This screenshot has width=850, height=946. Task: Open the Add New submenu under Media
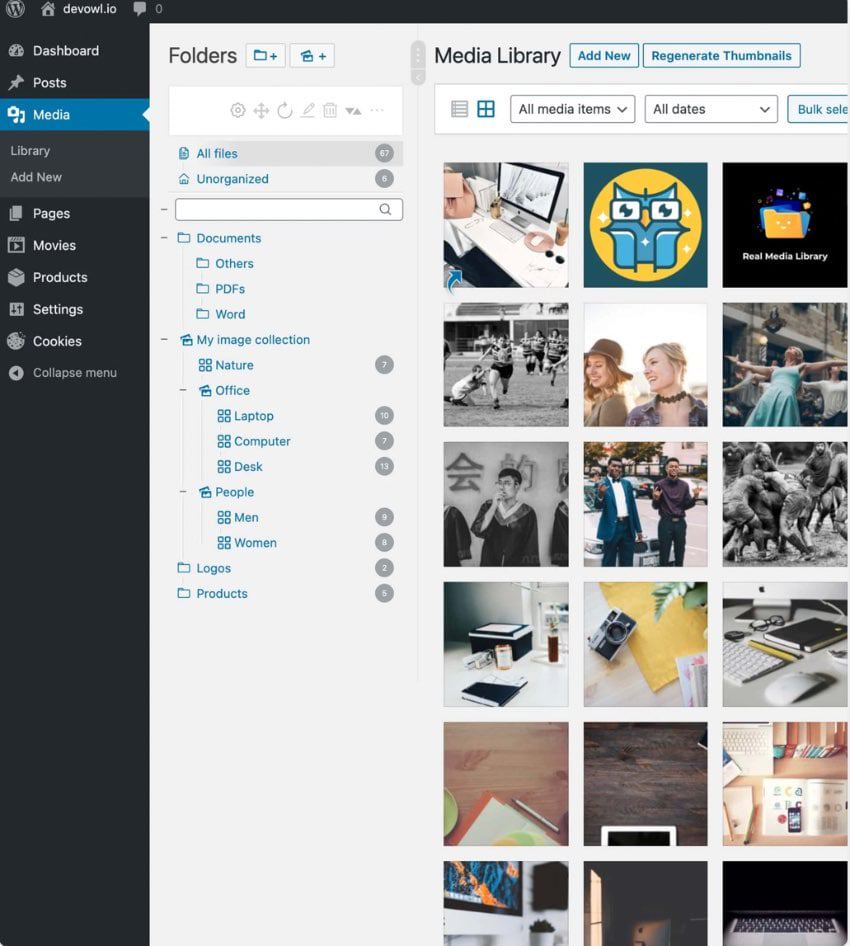tap(36, 177)
